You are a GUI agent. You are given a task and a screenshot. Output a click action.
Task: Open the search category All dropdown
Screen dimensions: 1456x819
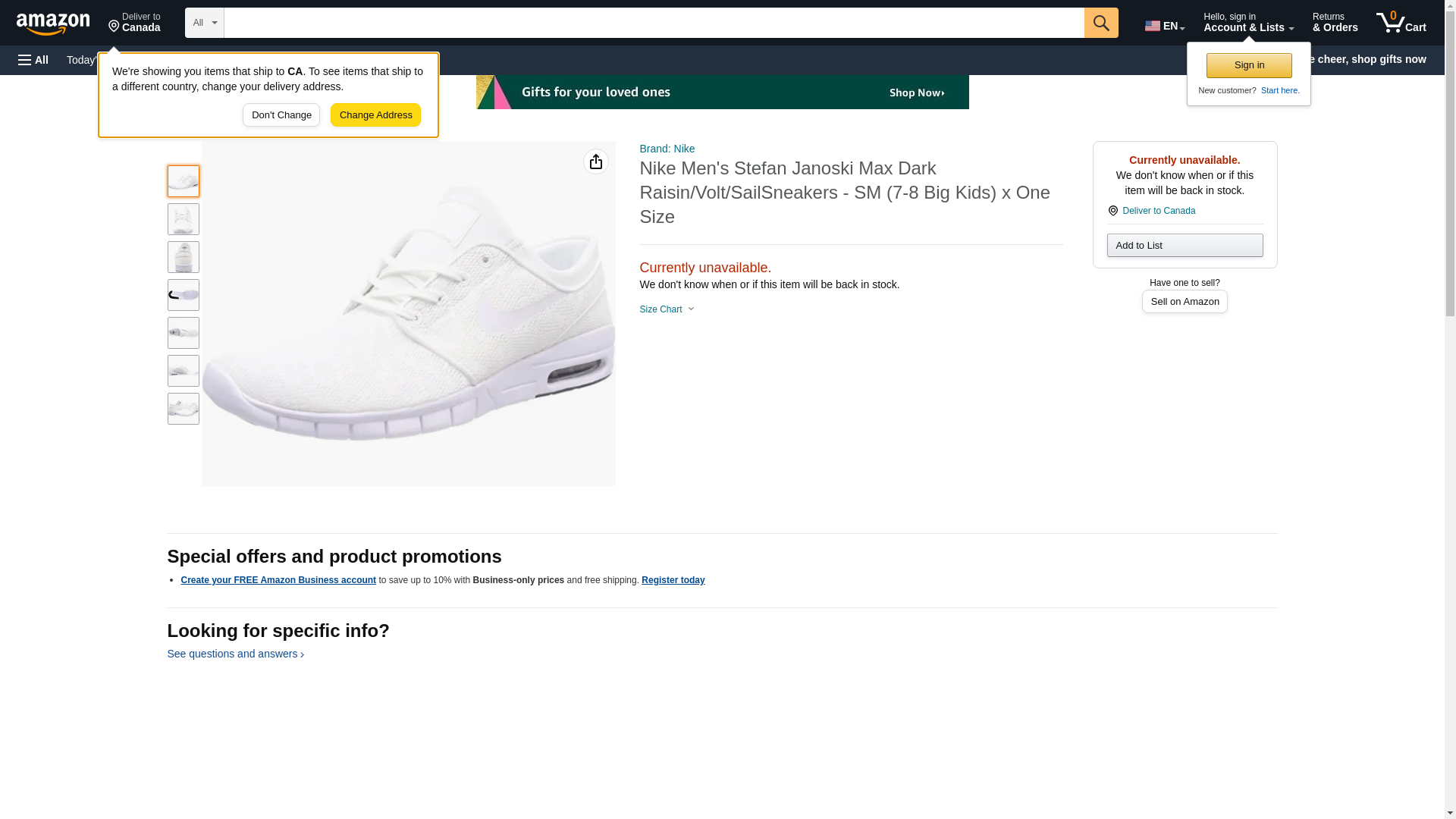click(205, 23)
